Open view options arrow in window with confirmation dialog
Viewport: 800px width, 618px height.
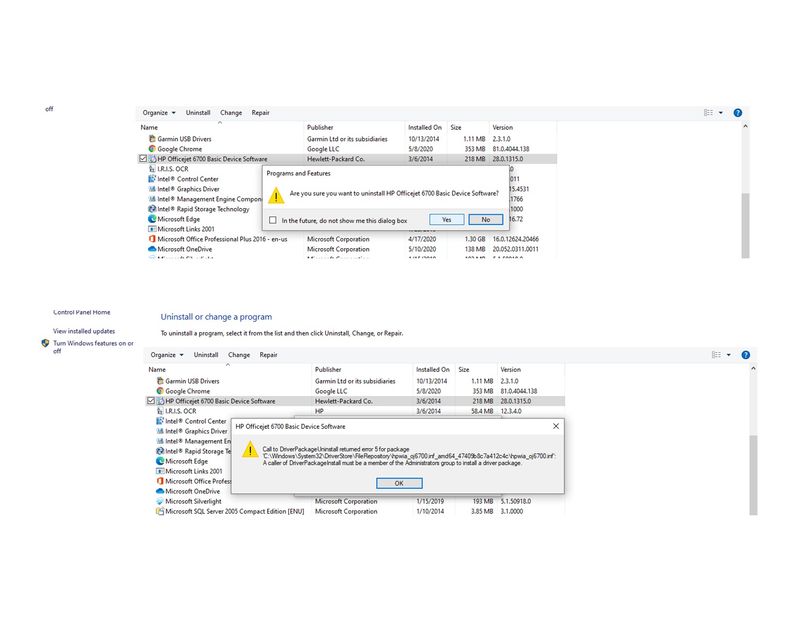[720, 112]
